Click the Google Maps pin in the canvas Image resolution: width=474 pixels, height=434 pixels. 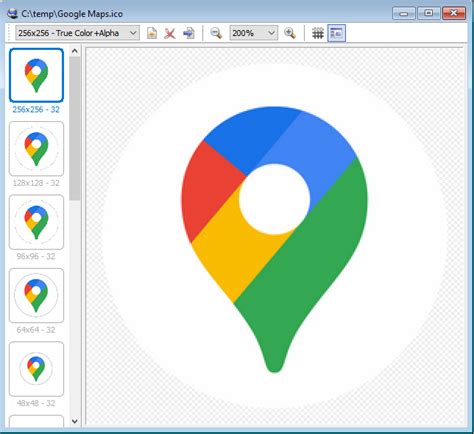tap(275, 239)
